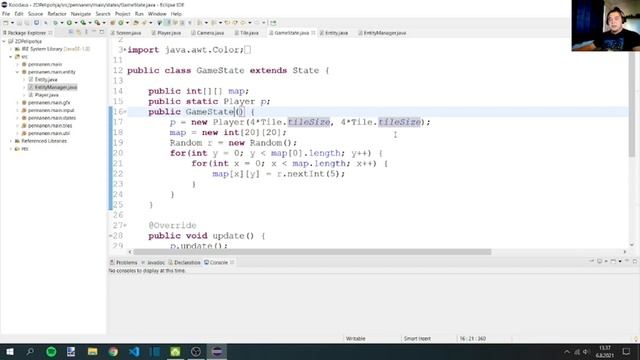Click Link with Editor icon in Package Explorer
Viewport: 640px width, 360px height.
pyautogui.click(x=78, y=32)
